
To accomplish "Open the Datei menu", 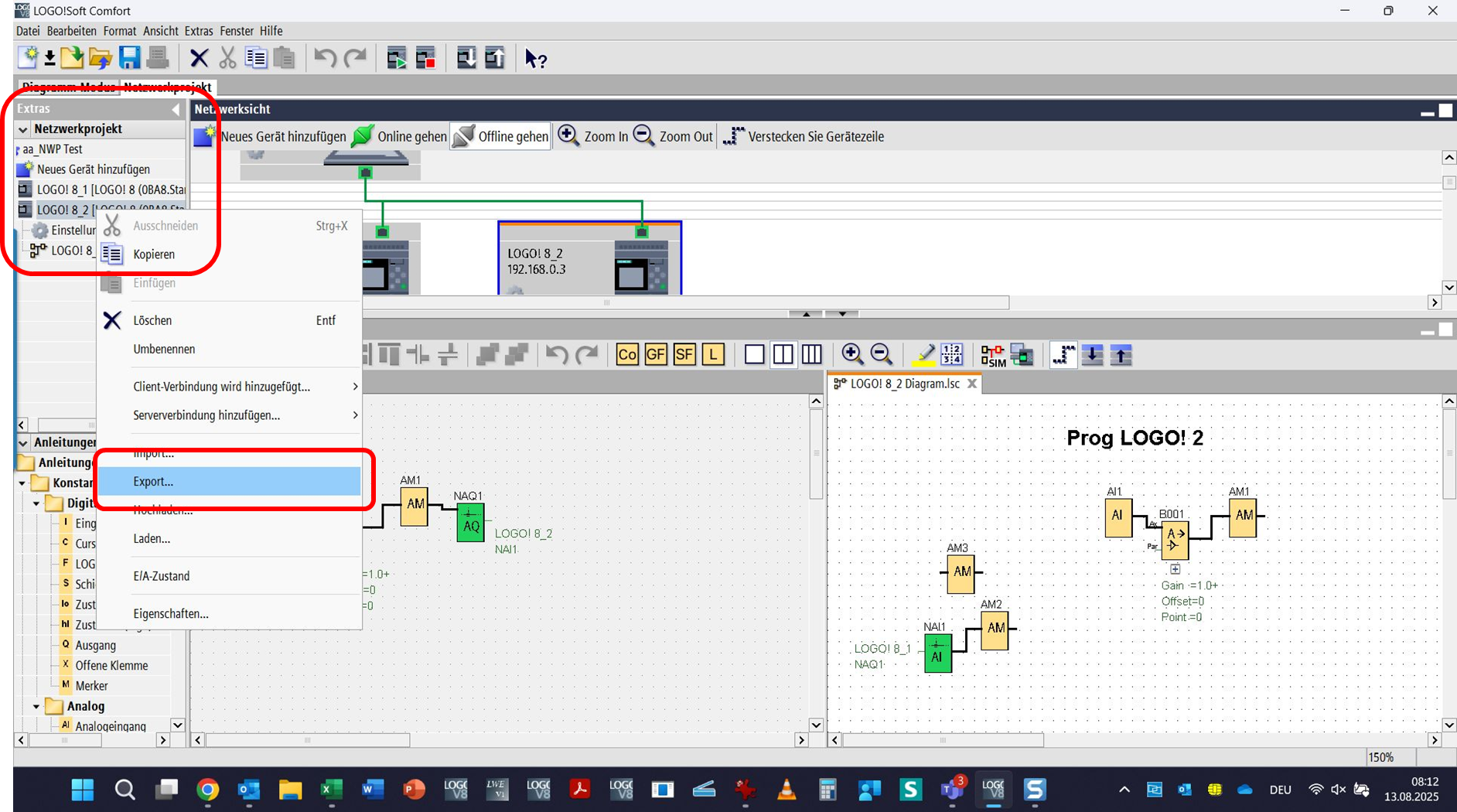I will pyautogui.click(x=28, y=31).
